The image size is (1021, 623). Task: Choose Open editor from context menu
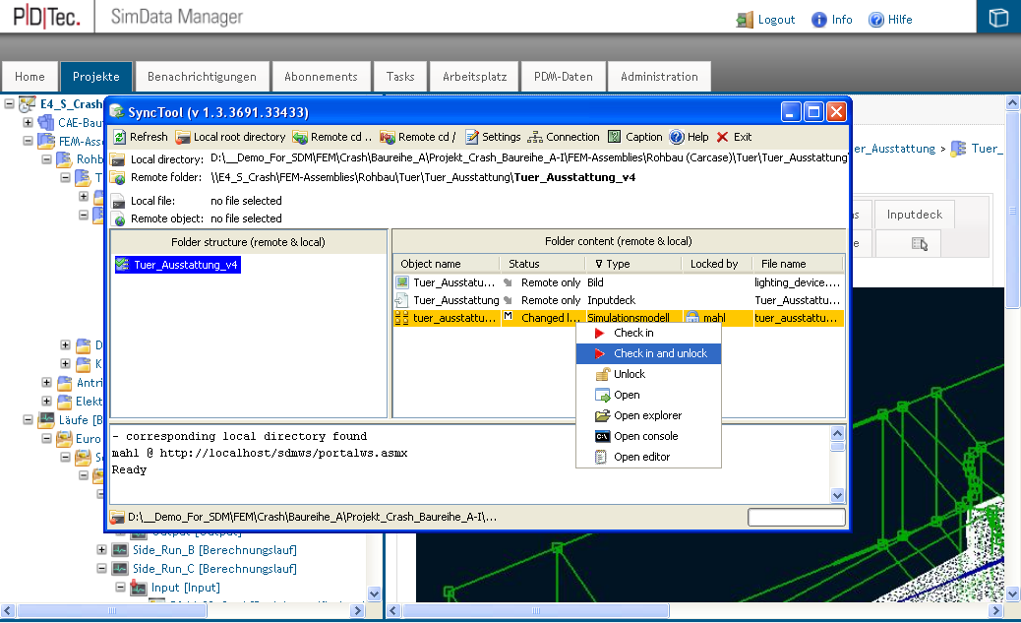(x=649, y=457)
